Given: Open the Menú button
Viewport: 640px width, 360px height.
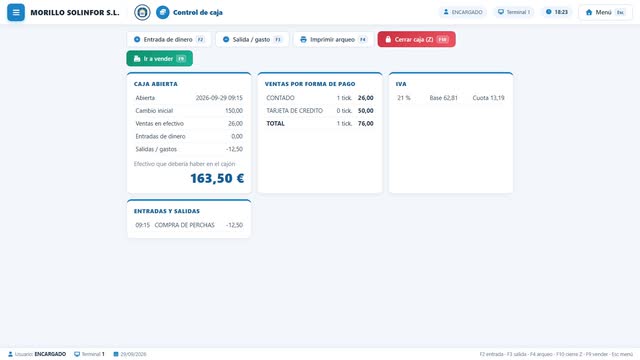Looking at the screenshot, I should 605,12.
